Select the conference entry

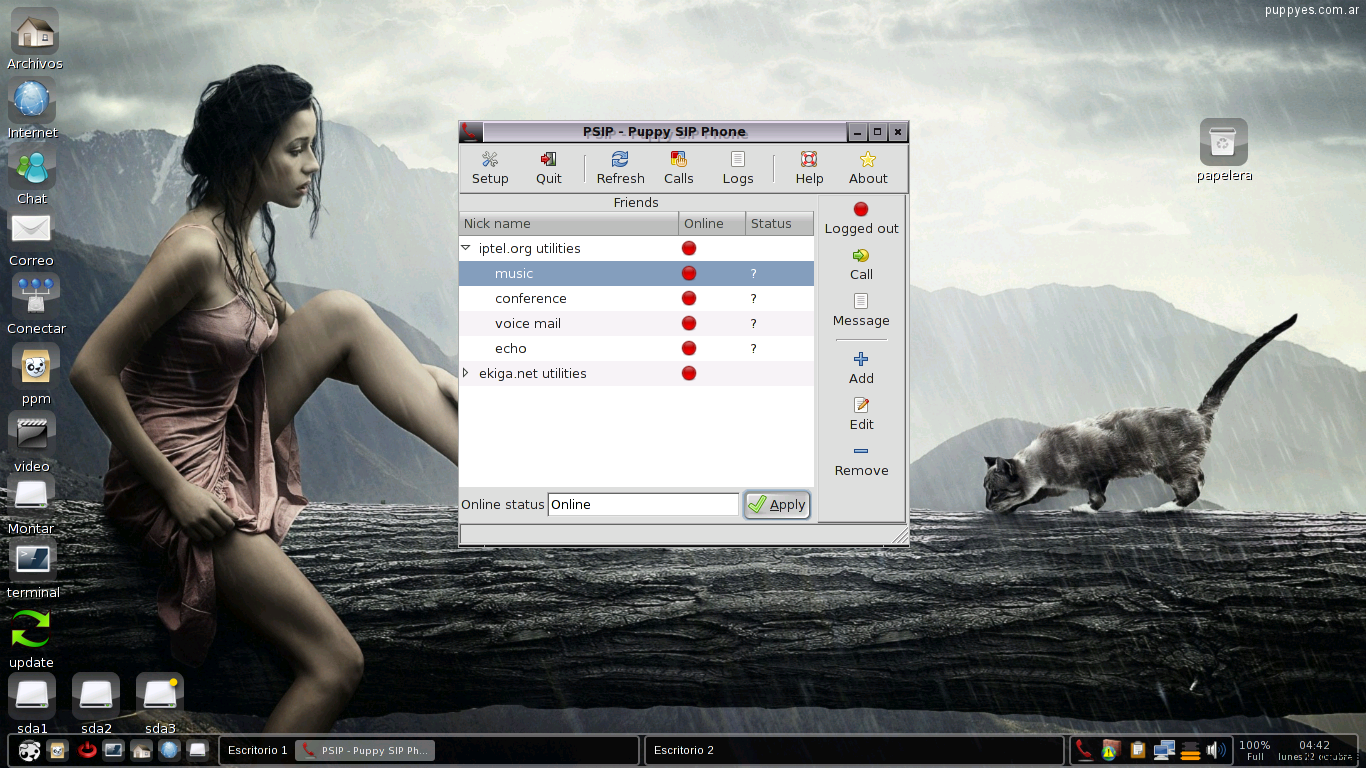[637, 298]
